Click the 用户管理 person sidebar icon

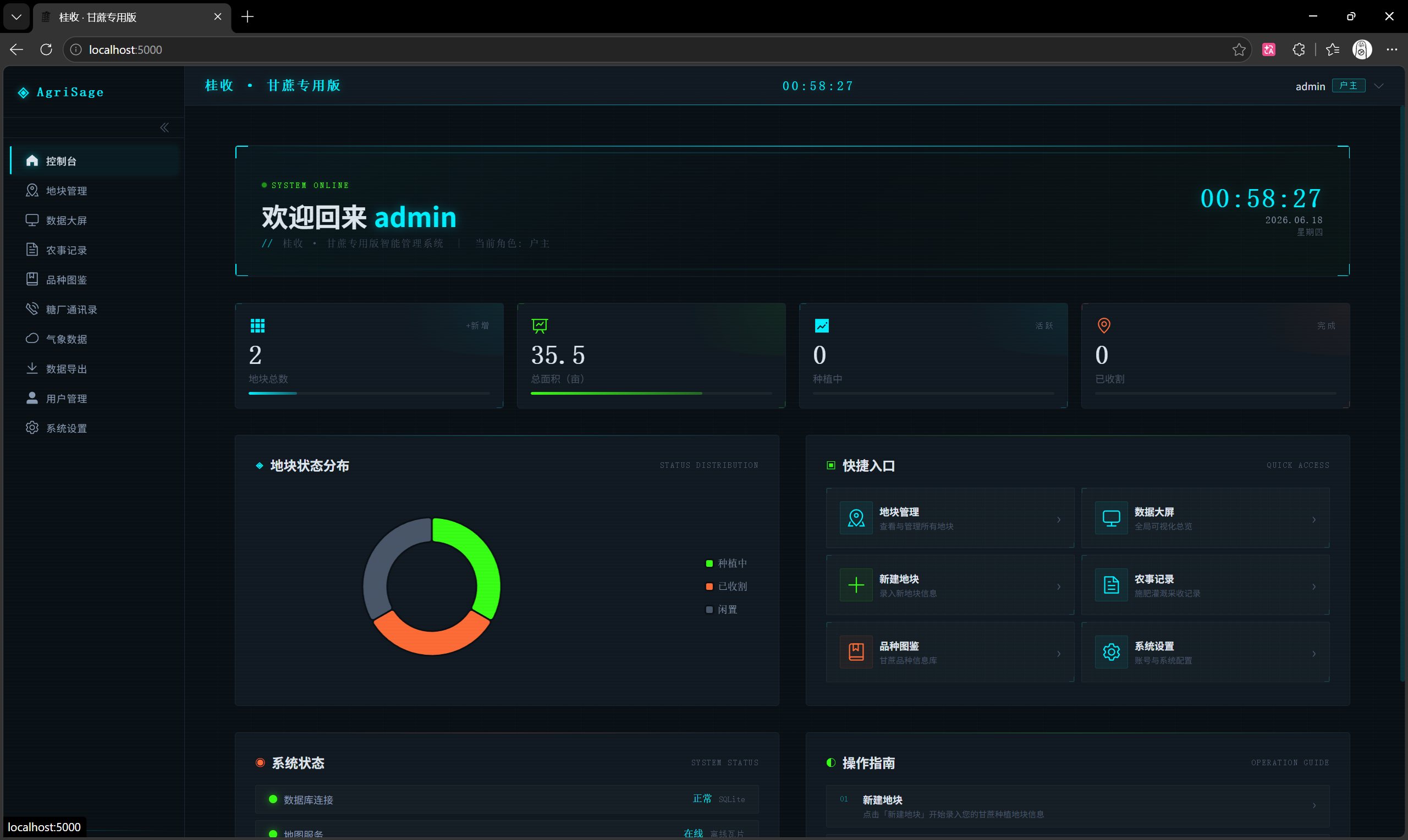(x=32, y=398)
